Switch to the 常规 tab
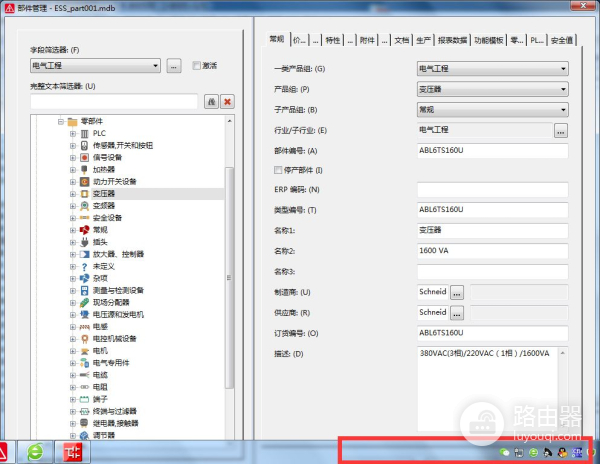The image size is (600, 464). coord(276,39)
